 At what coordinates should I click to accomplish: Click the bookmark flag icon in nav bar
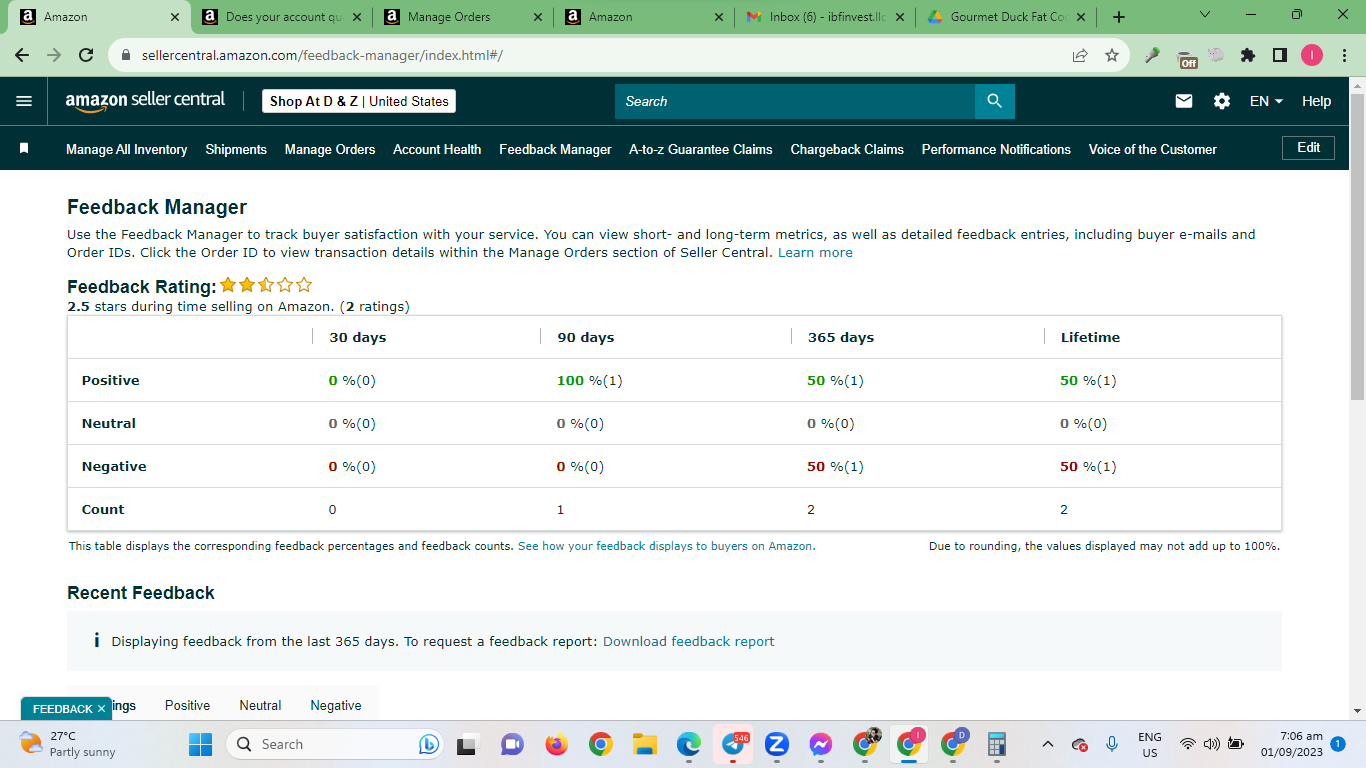click(24, 148)
